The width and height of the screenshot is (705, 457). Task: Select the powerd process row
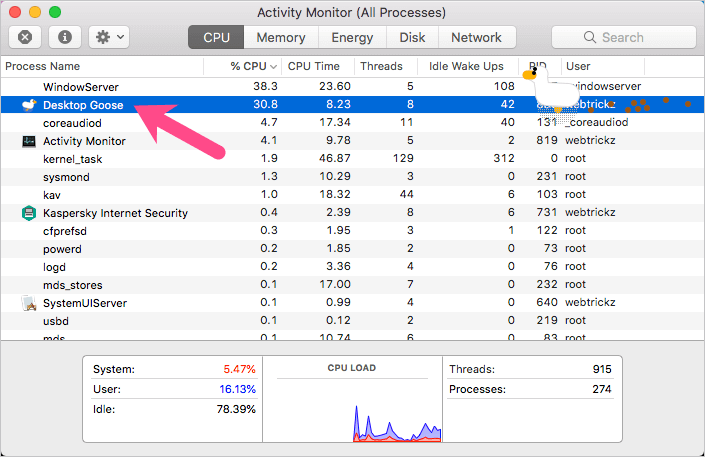click(352, 248)
